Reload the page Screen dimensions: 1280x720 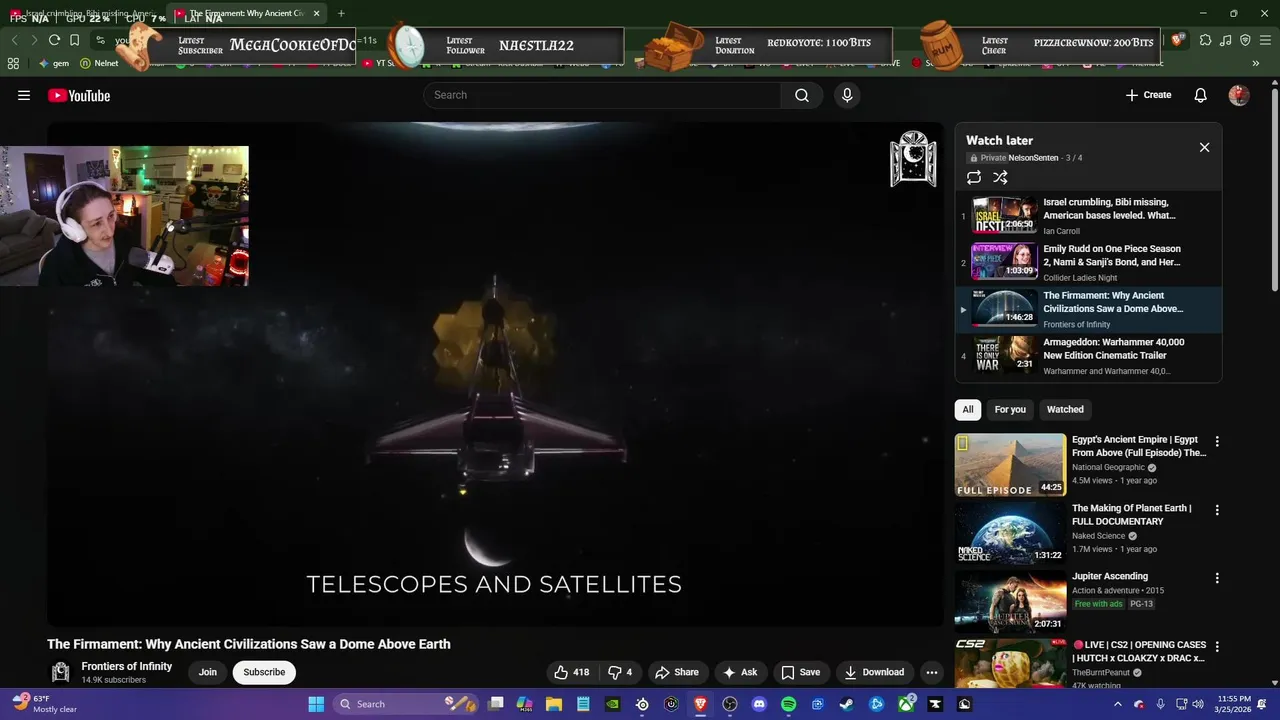tap(54, 40)
